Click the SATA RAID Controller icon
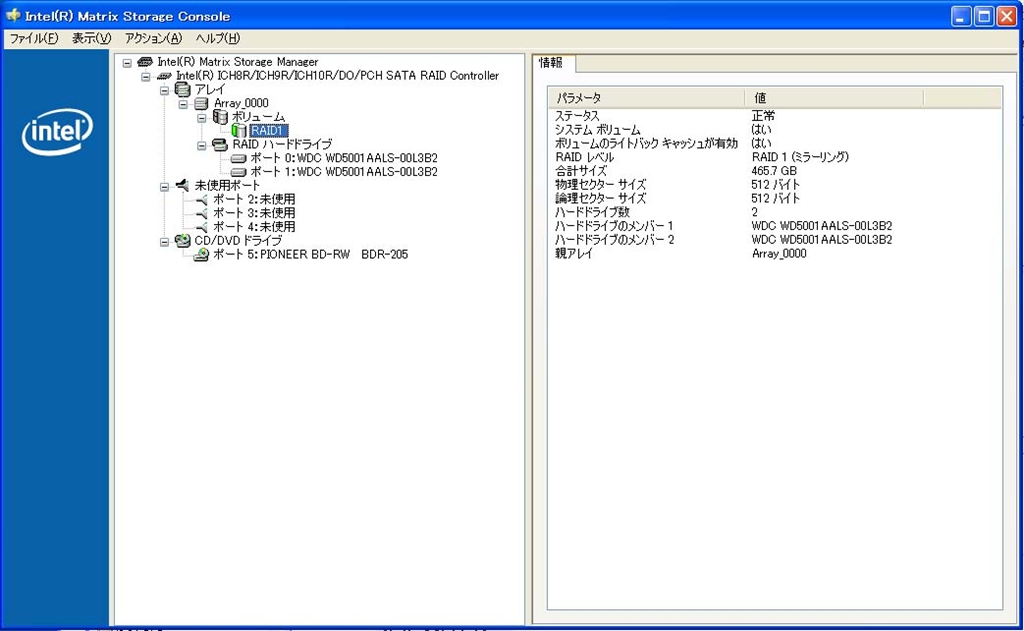Image resolution: width=1024 pixels, height=631 pixels. click(164, 76)
